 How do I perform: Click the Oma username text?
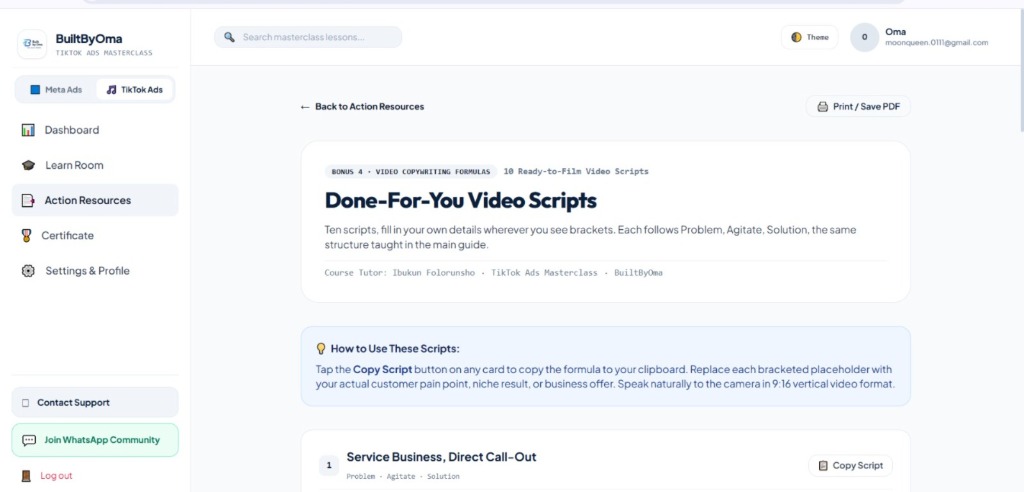(895, 31)
